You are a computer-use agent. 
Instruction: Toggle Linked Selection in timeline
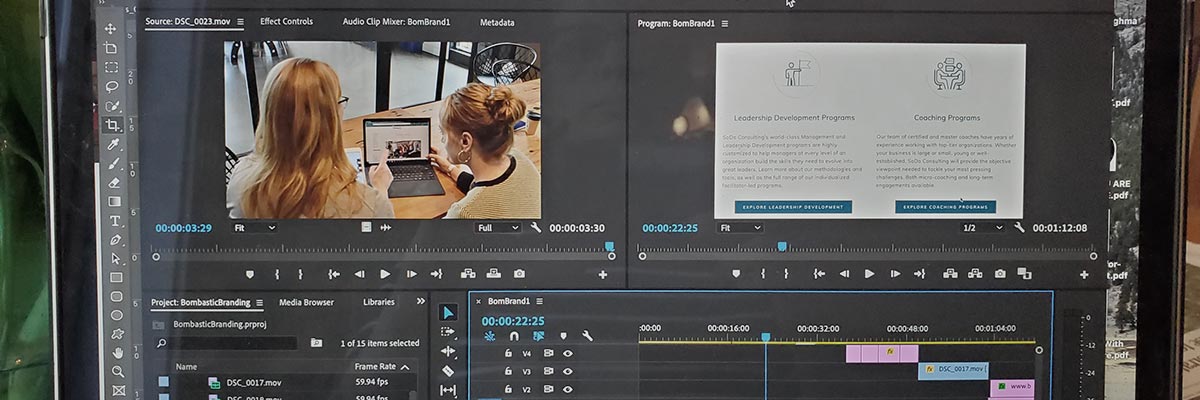click(x=538, y=336)
